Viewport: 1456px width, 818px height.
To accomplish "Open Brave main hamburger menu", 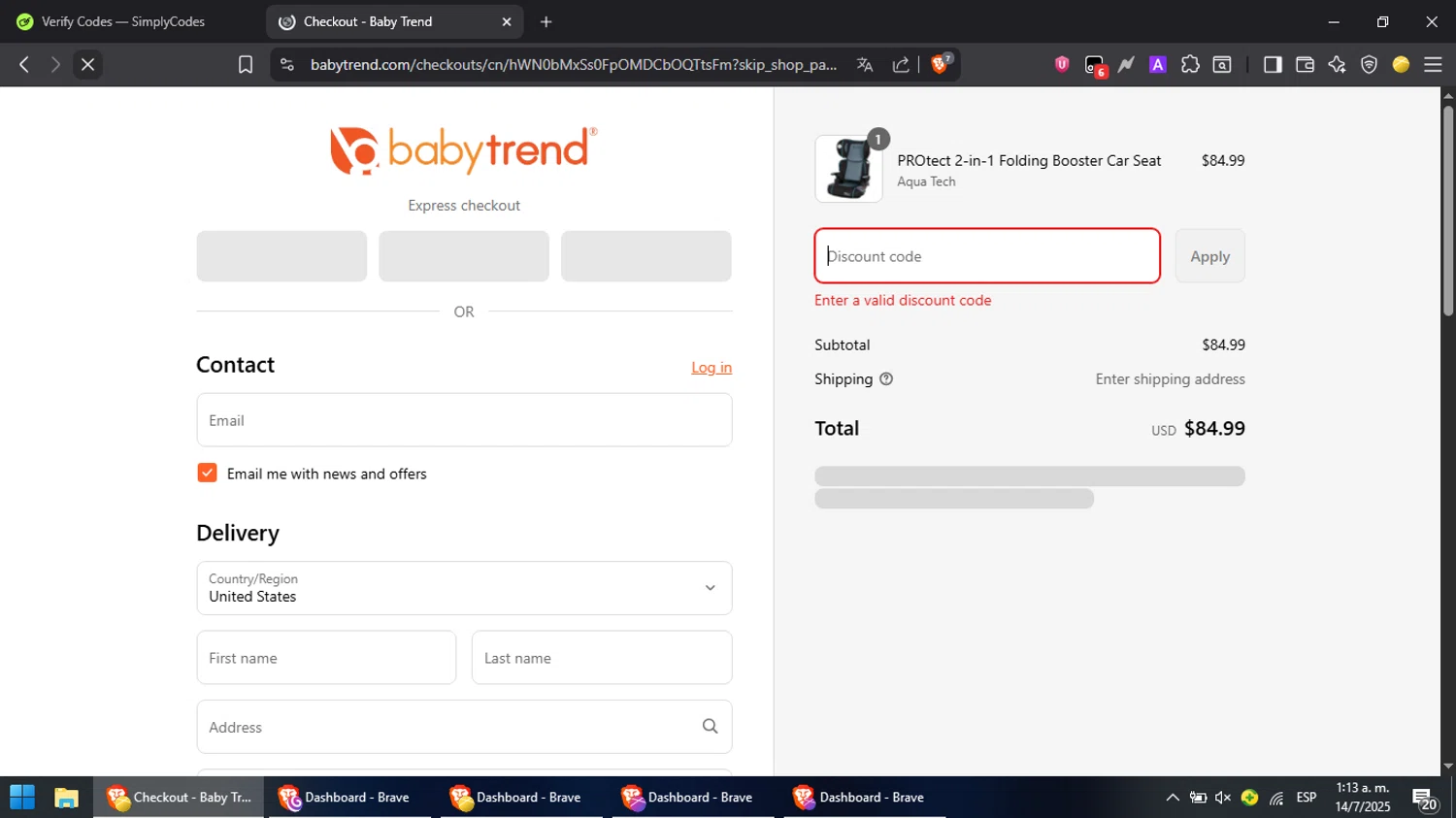I will pyautogui.click(x=1433, y=64).
